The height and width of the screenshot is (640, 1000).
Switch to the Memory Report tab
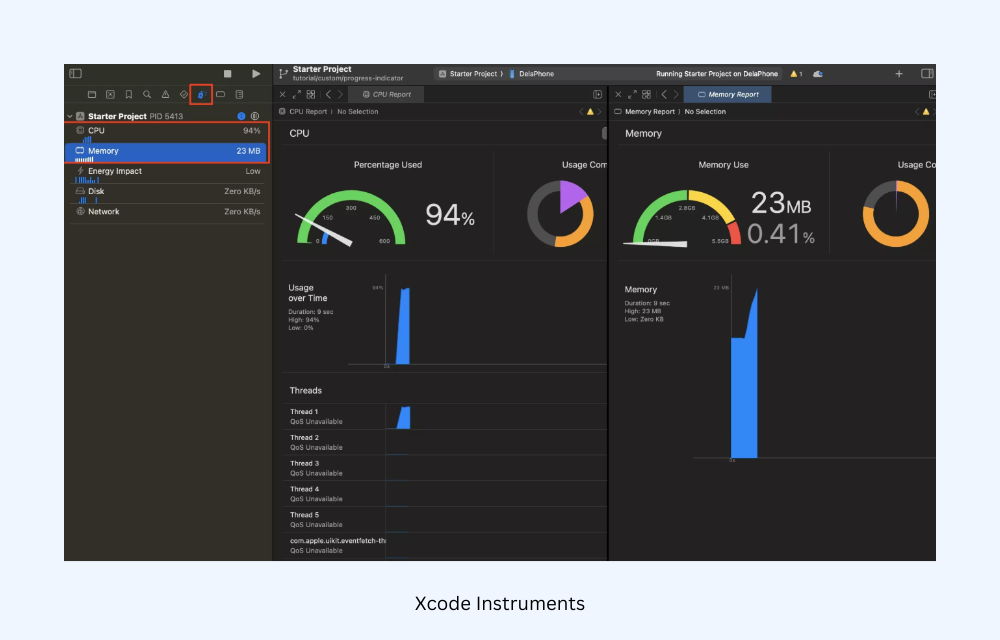point(728,94)
